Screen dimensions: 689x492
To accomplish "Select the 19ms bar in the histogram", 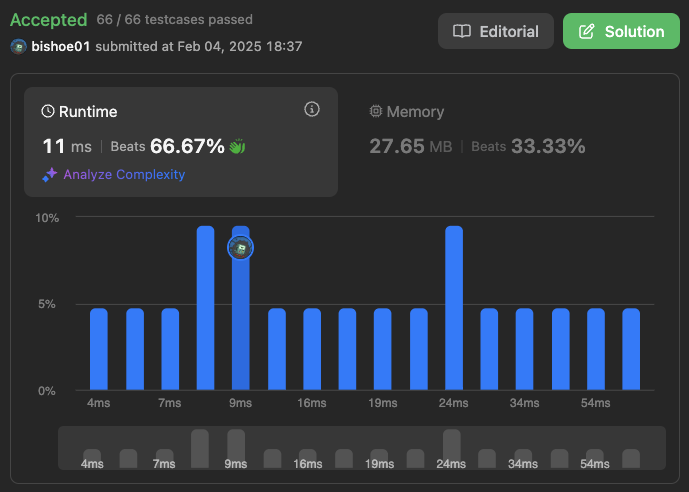I will click(383, 349).
